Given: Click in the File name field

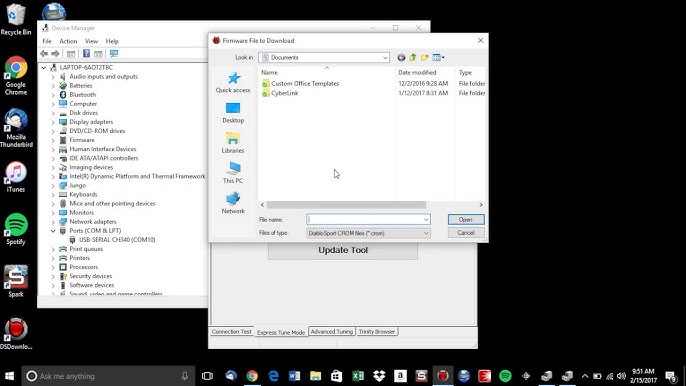Looking at the screenshot, I should coord(368,220).
